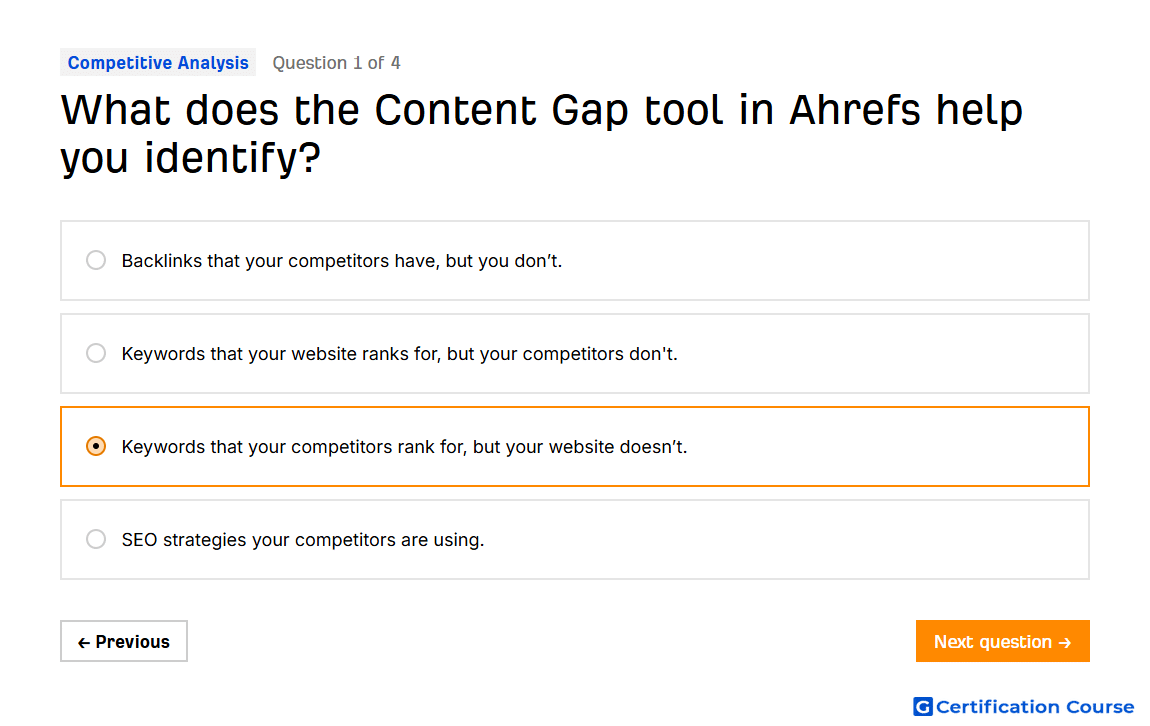Open the Competitive Analysis category tag
Screen dimensions: 1150x726
tap(158, 63)
